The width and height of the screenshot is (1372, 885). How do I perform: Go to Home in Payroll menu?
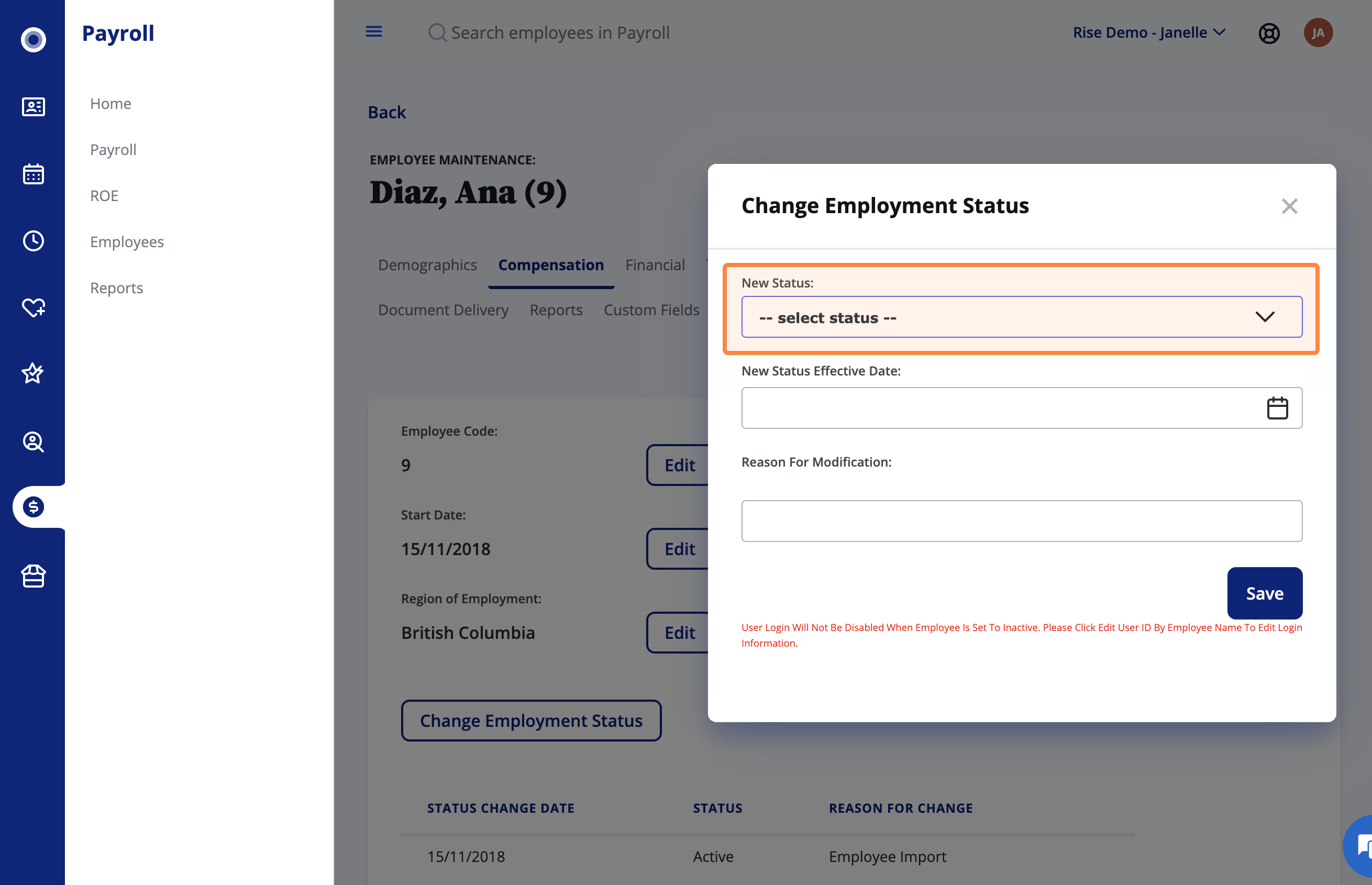(111, 104)
